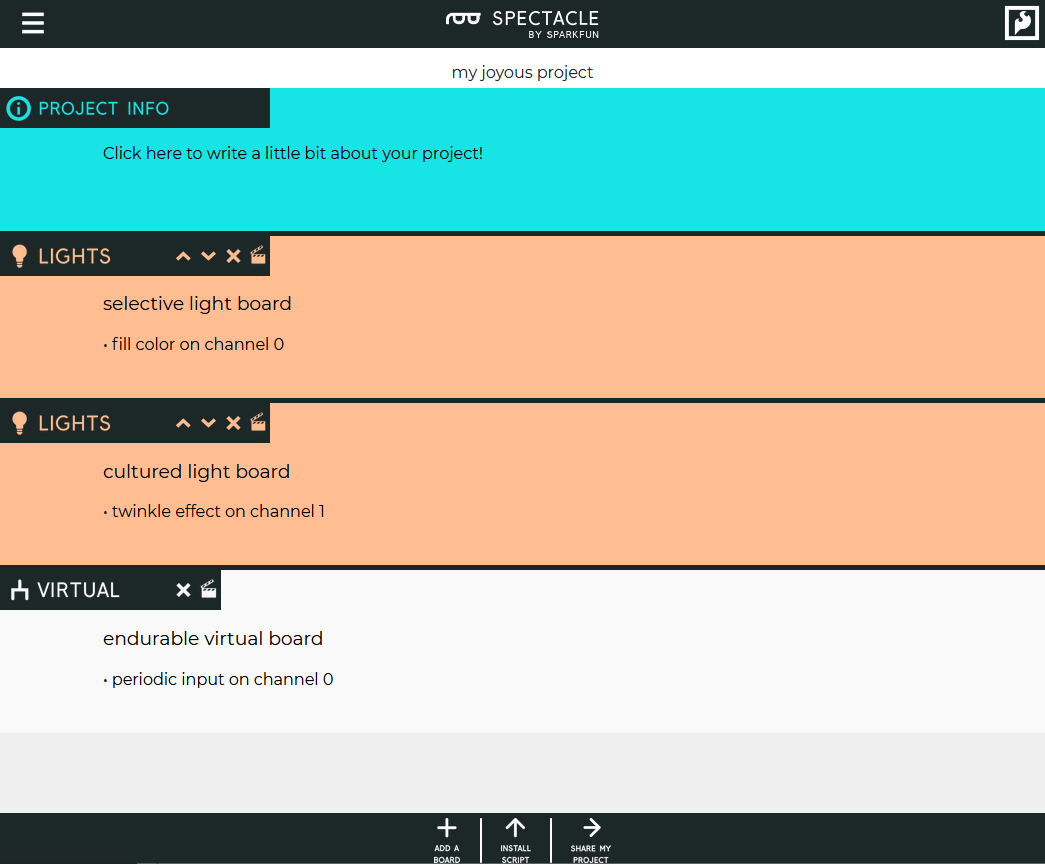
Task: Share my project
Action: click(x=591, y=838)
